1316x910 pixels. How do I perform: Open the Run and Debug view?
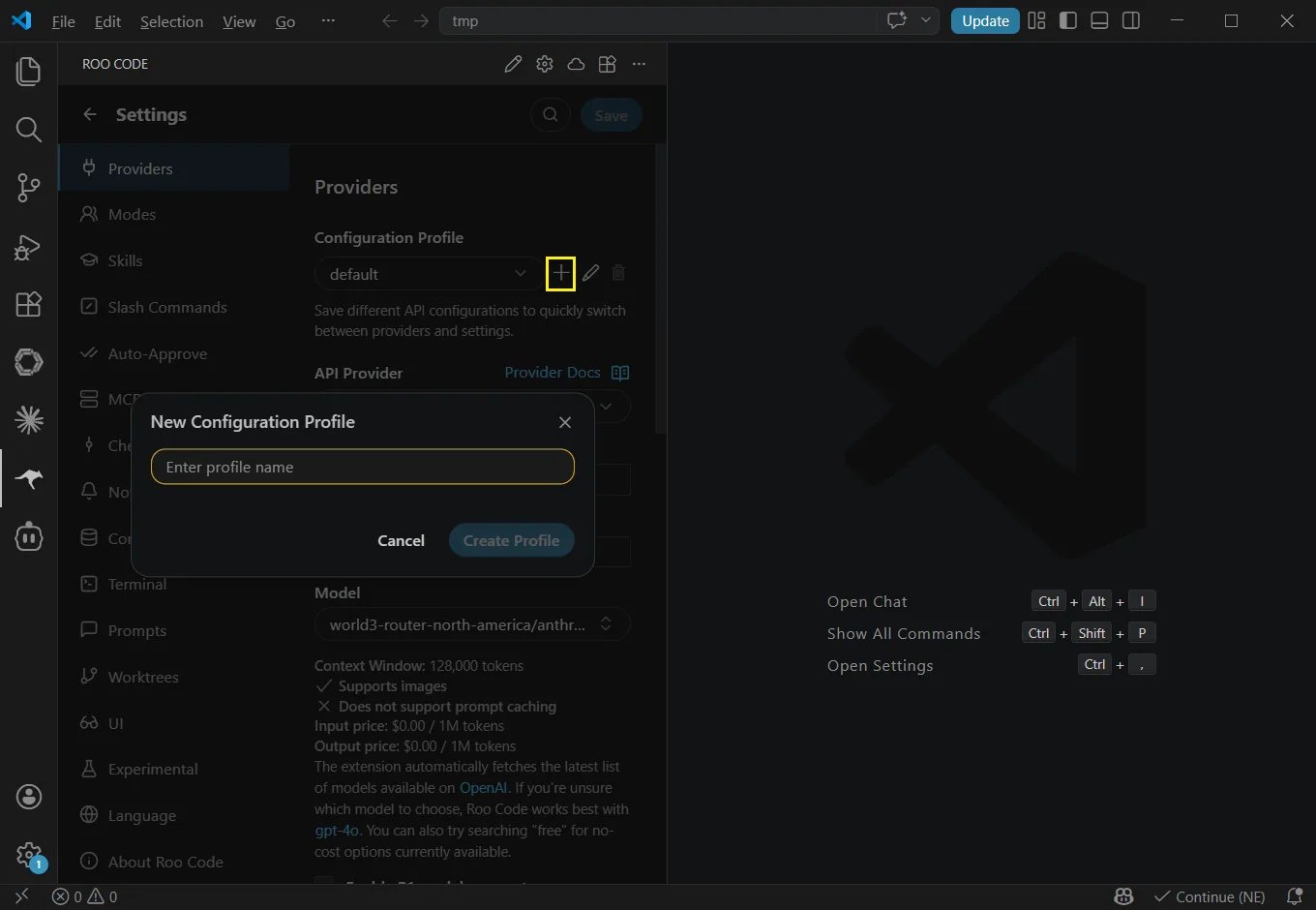point(29,247)
